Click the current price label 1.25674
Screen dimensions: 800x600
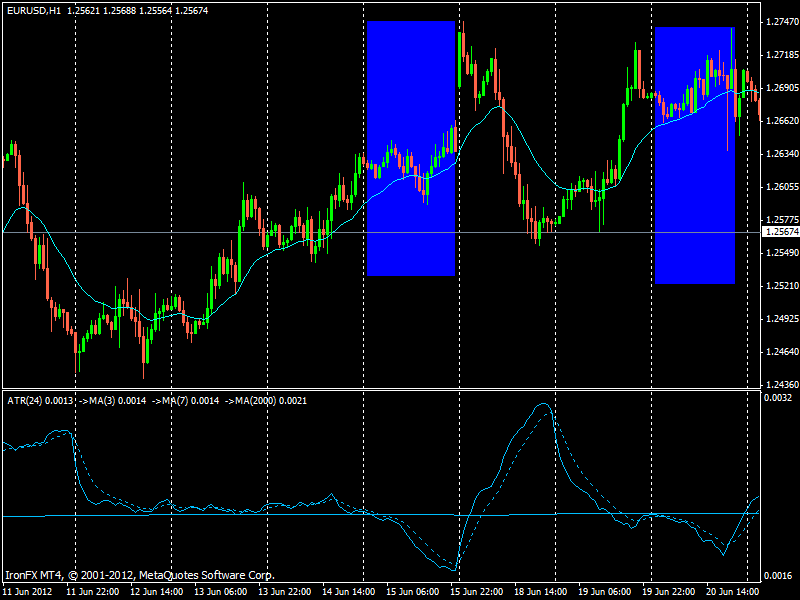(781, 232)
